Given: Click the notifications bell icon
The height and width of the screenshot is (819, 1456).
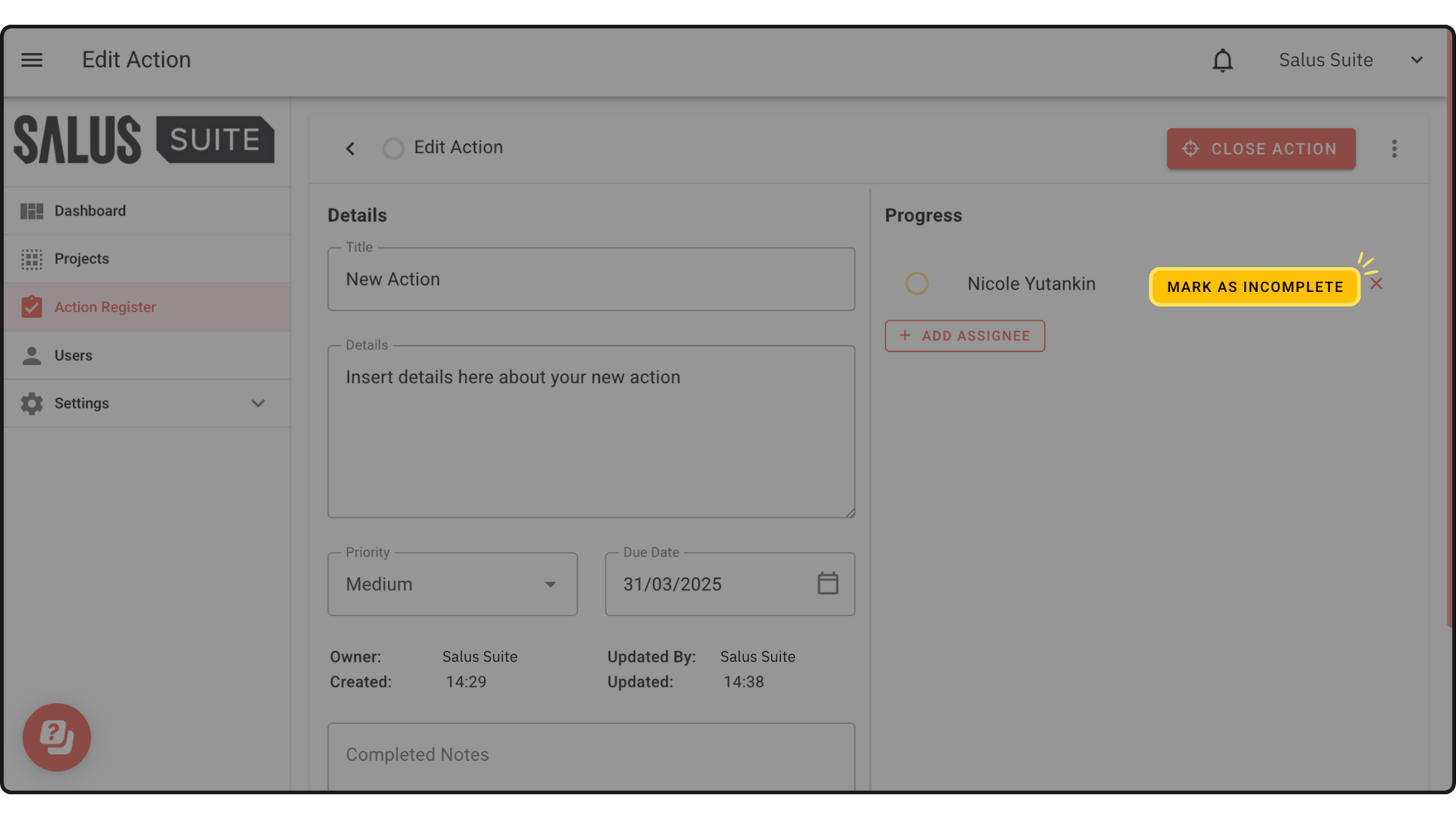Looking at the screenshot, I should [x=1222, y=60].
